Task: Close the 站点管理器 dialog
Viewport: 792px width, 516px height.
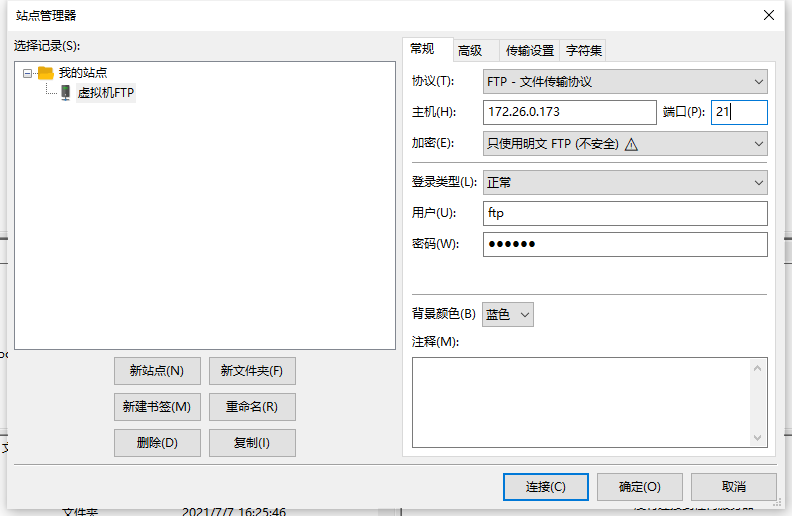Action: (x=769, y=15)
